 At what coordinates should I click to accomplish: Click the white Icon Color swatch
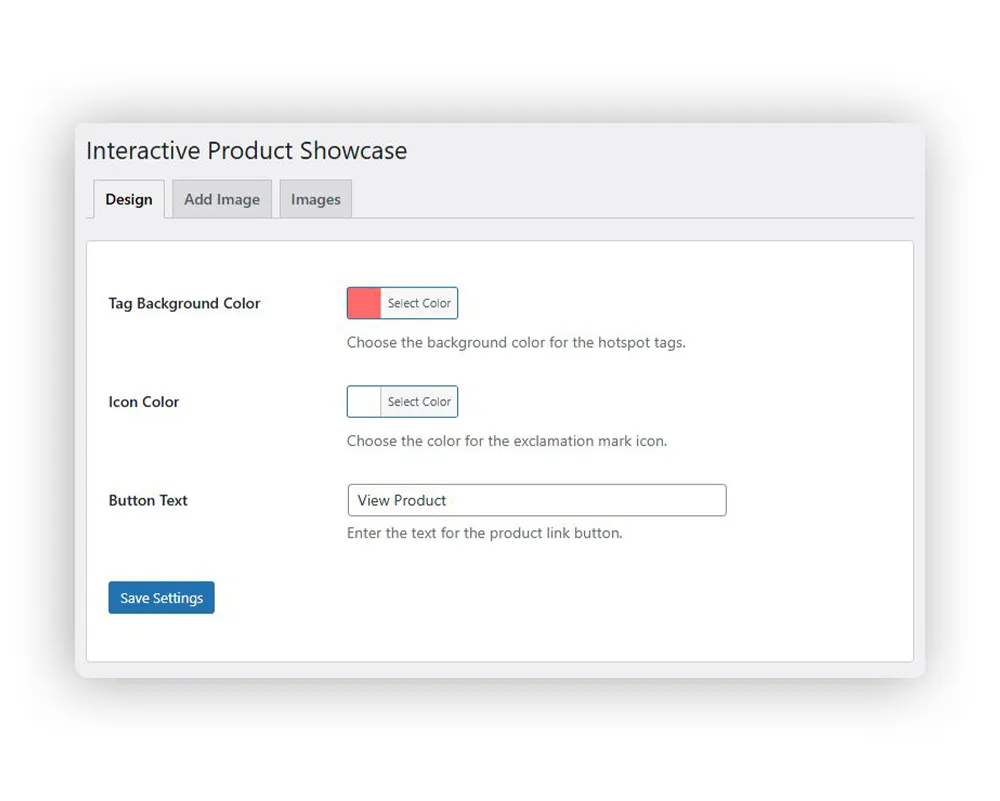pos(364,402)
